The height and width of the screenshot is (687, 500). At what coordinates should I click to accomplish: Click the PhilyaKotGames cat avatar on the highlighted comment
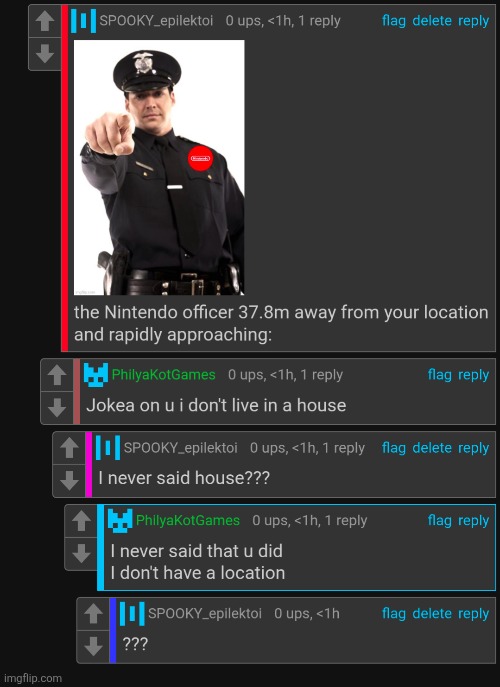coord(120,521)
